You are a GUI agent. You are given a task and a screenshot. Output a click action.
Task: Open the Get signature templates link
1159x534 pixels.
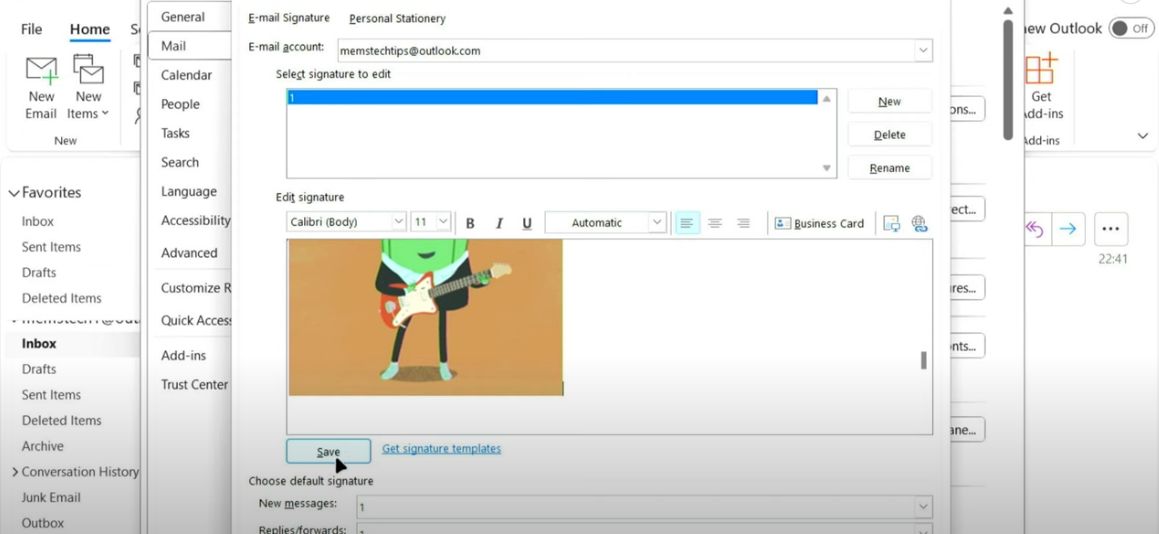441,449
